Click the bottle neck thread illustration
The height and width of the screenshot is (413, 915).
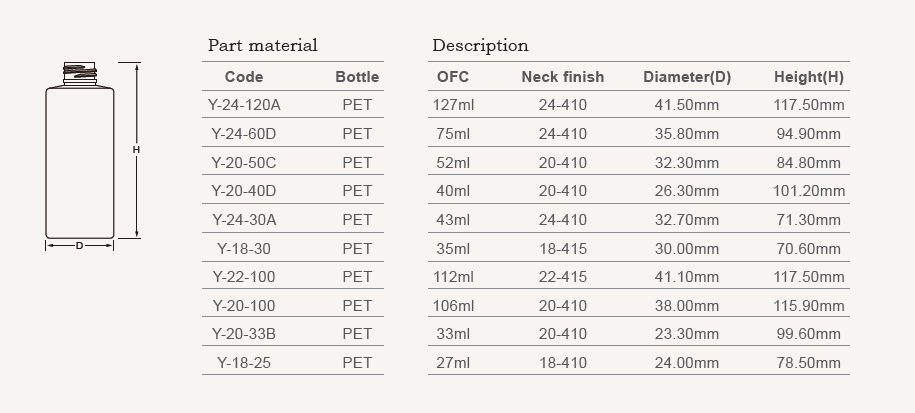pos(80,74)
